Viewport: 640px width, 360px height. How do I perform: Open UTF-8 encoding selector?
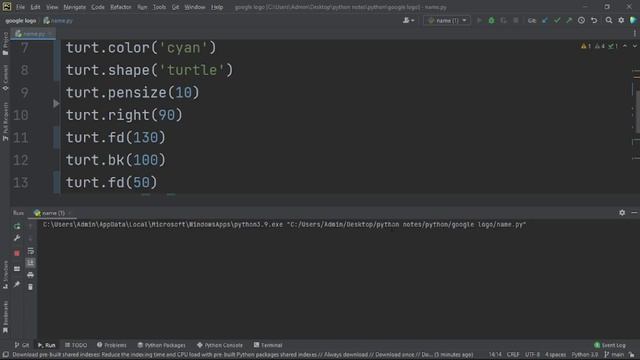532,355
